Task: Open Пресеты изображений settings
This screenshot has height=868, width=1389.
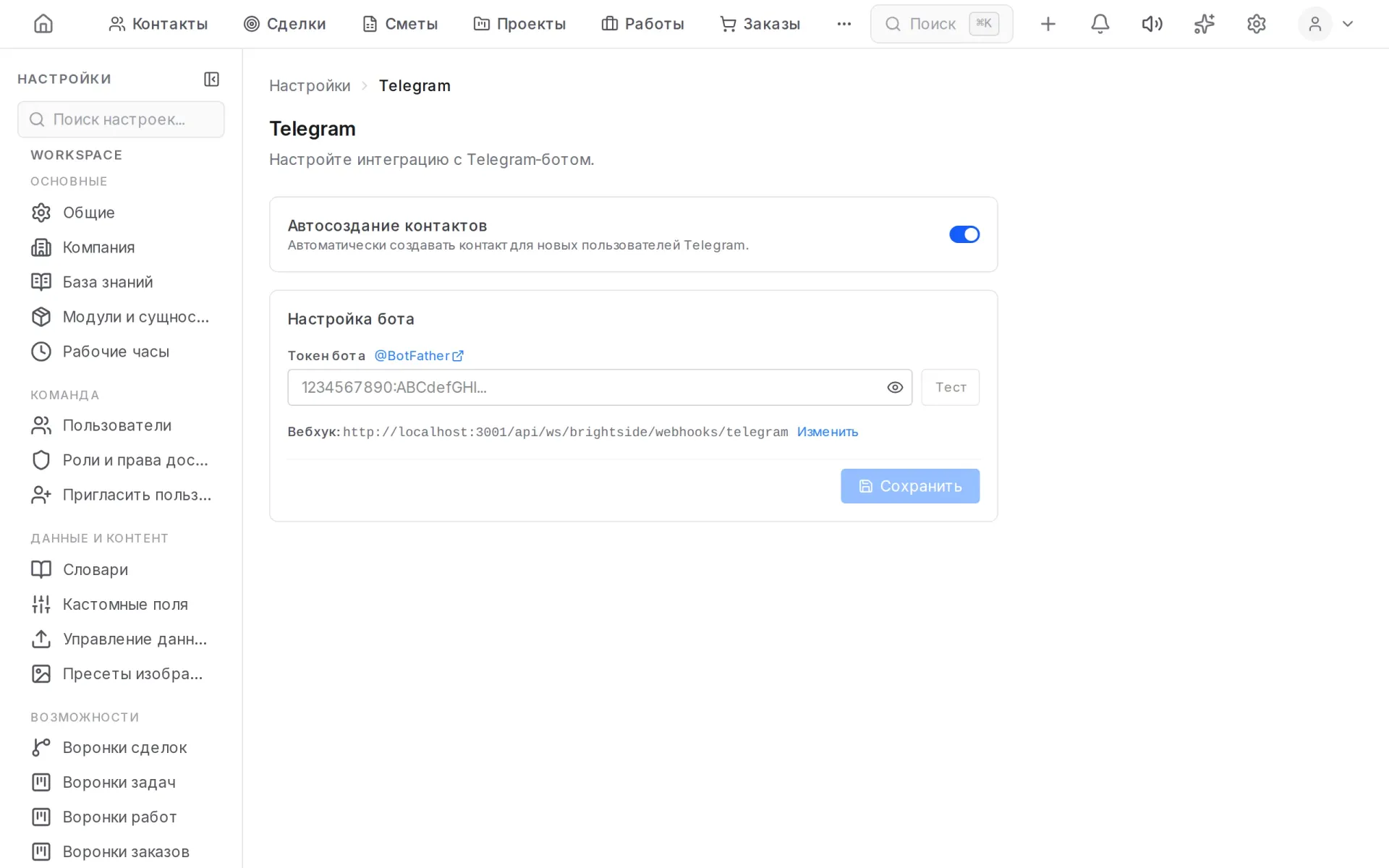Action: tap(121, 674)
